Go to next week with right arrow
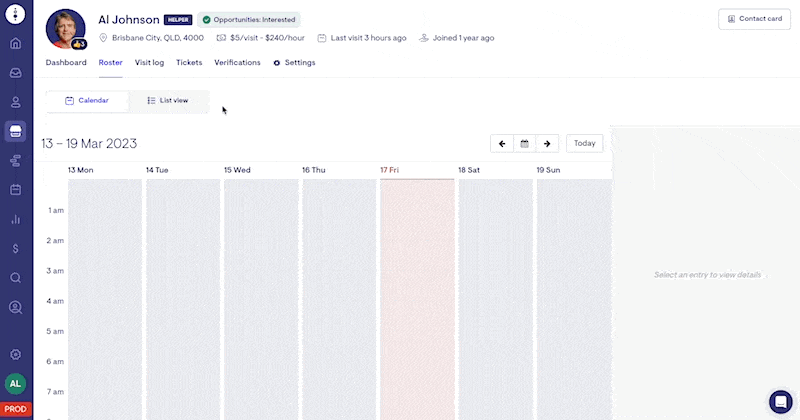This screenshot has width=800, height=420. [547, 144]
